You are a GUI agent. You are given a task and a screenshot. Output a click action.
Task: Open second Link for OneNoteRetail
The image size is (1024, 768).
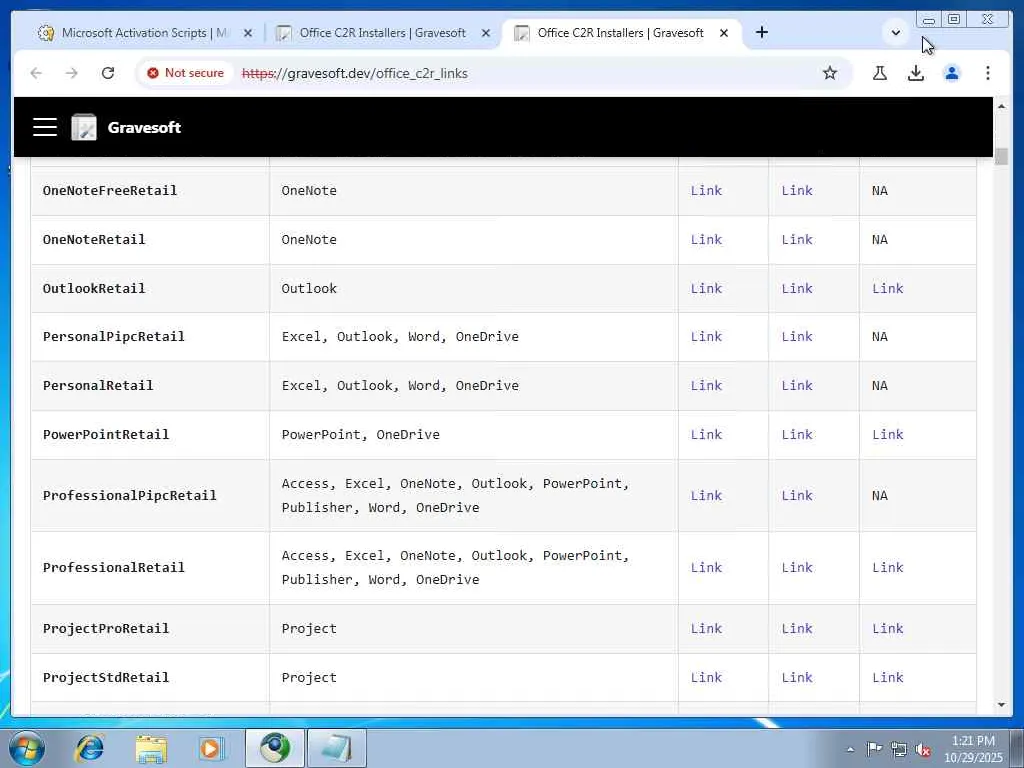[797, 240]
